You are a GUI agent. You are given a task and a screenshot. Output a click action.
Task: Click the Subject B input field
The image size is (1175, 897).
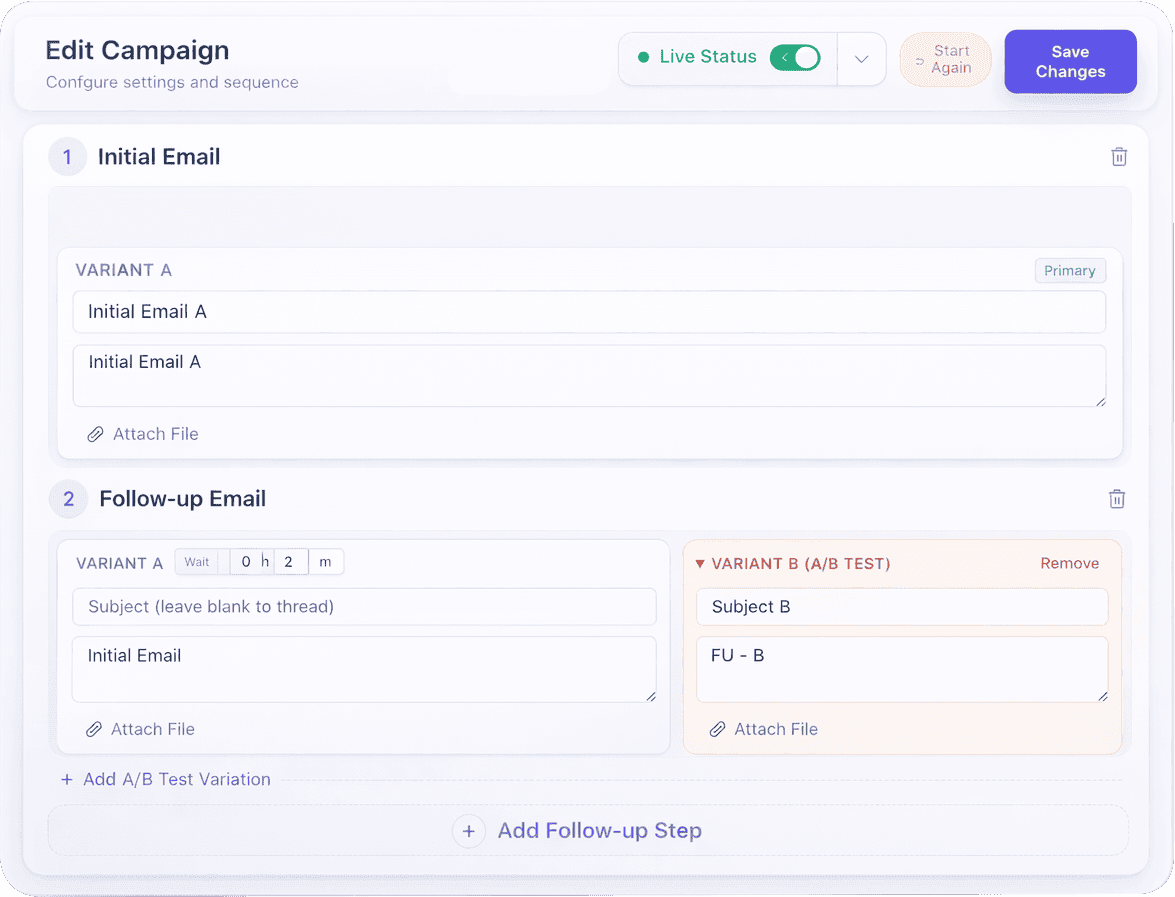902,606
